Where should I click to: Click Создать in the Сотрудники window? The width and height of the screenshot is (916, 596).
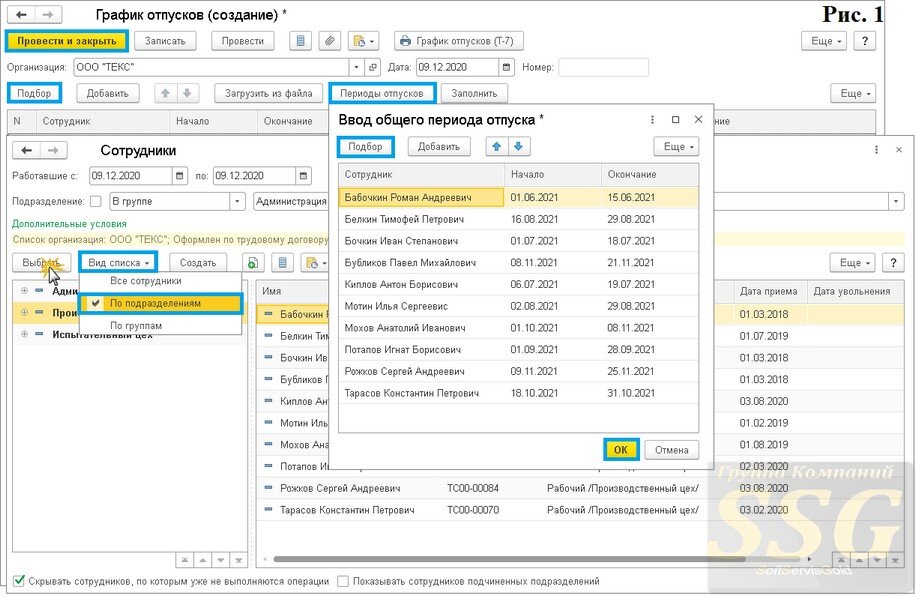198,263
